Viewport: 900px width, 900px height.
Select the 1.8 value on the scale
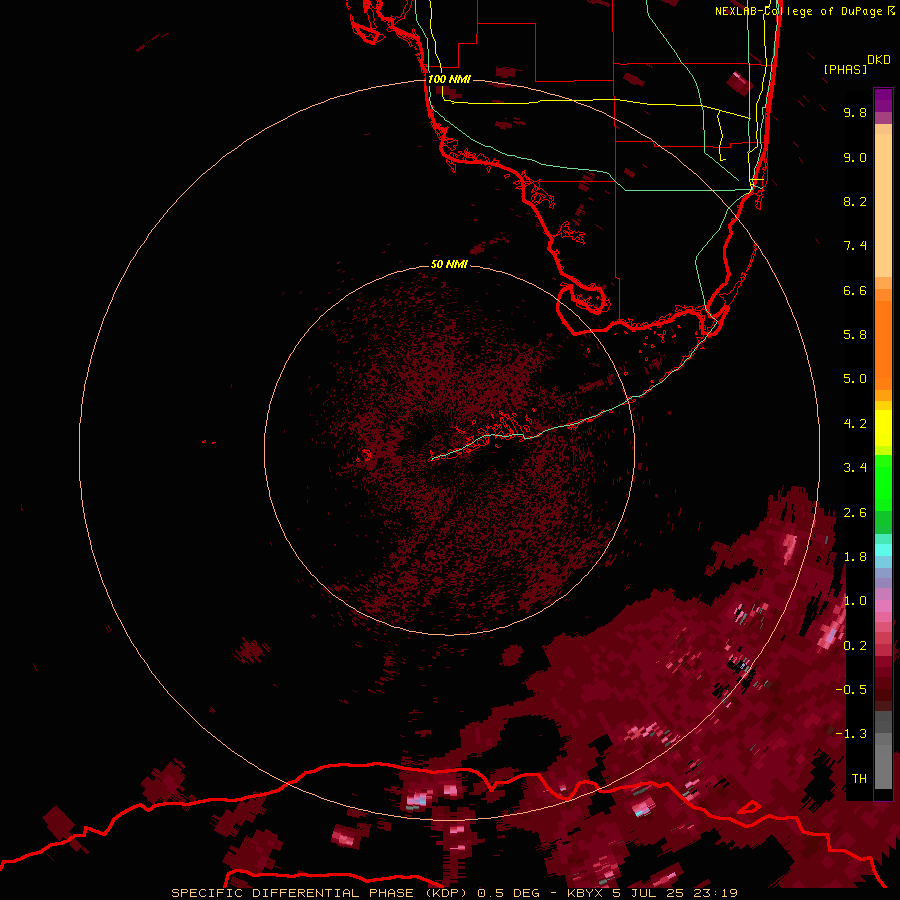click(855, 557)
